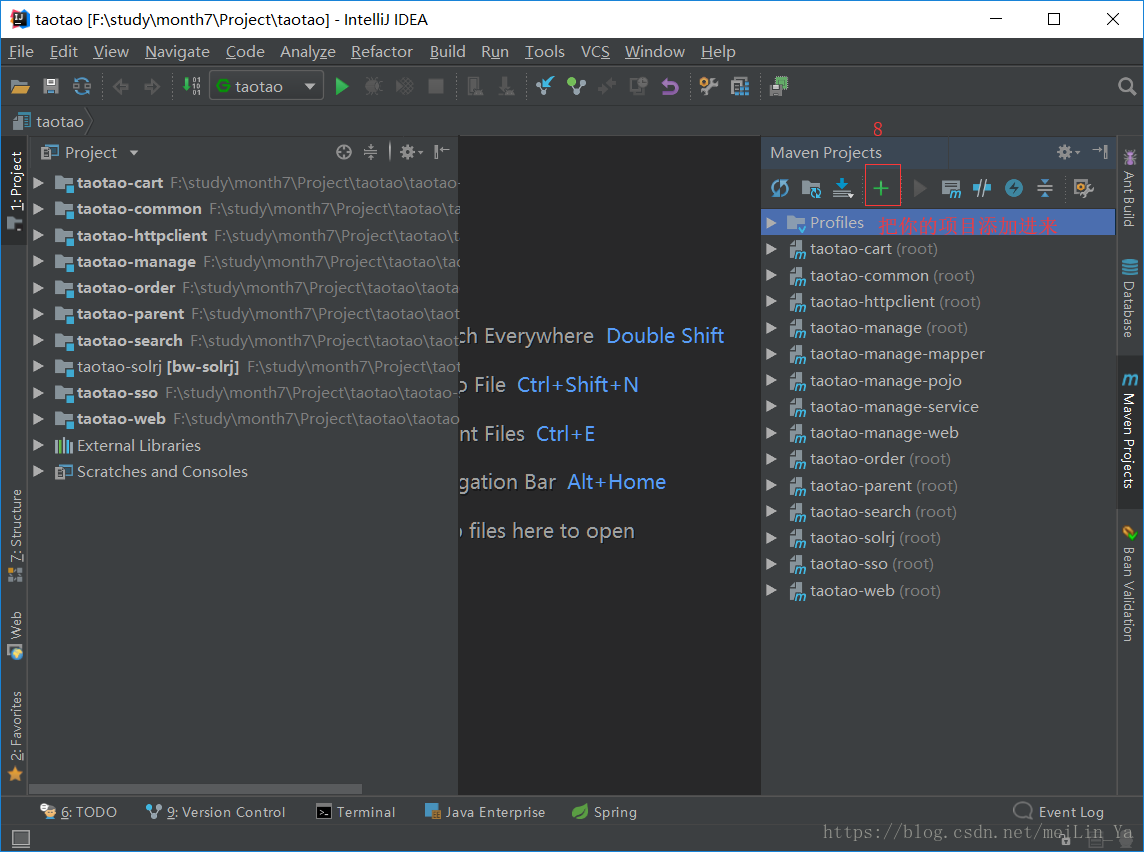The image size is (1144, 852).
Task: Open the Database side tab
Action: (1129, 298)
